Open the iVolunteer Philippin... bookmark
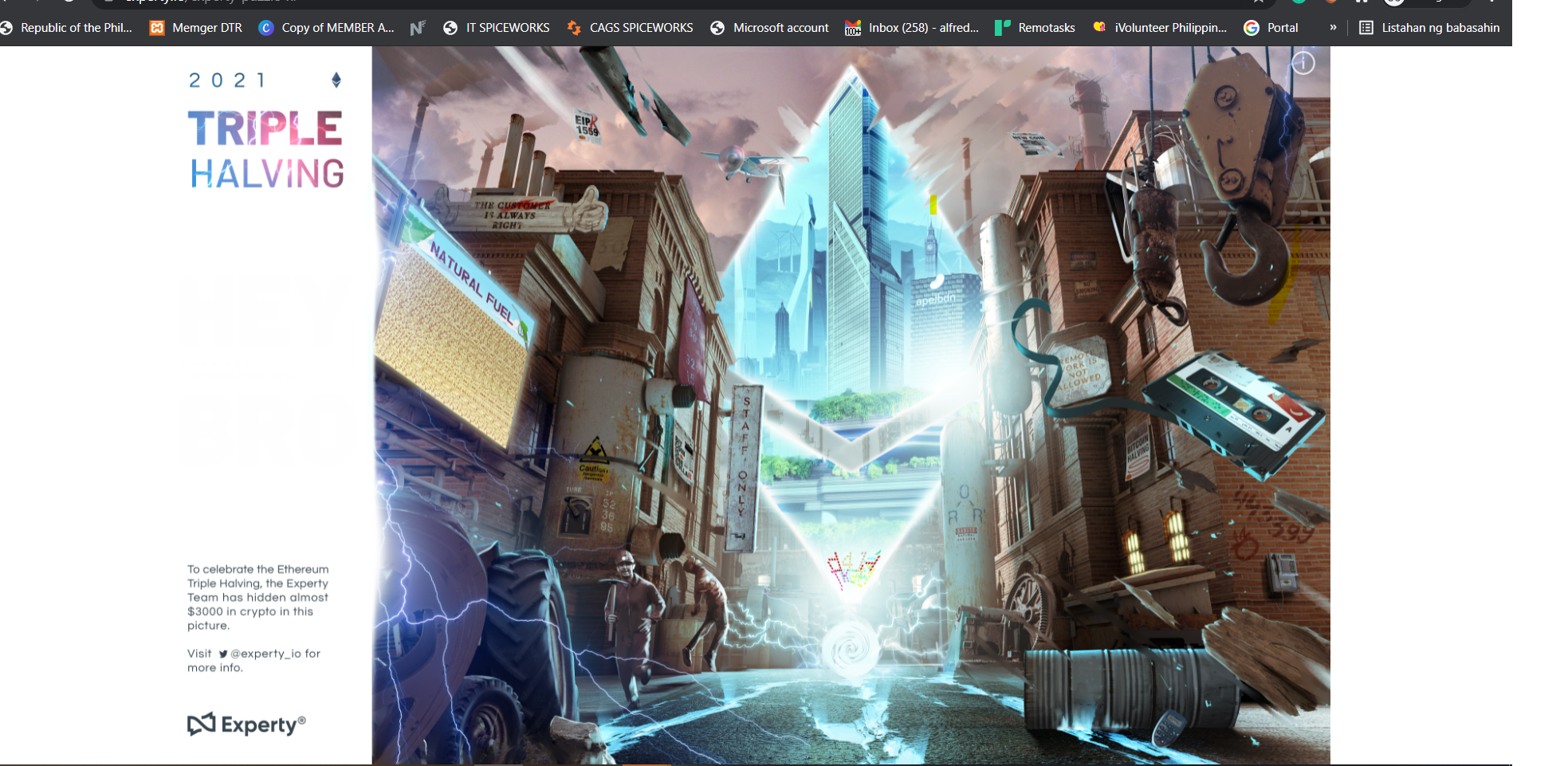The height and width of the screenshot is (766, 1568). coord(1160,28)
